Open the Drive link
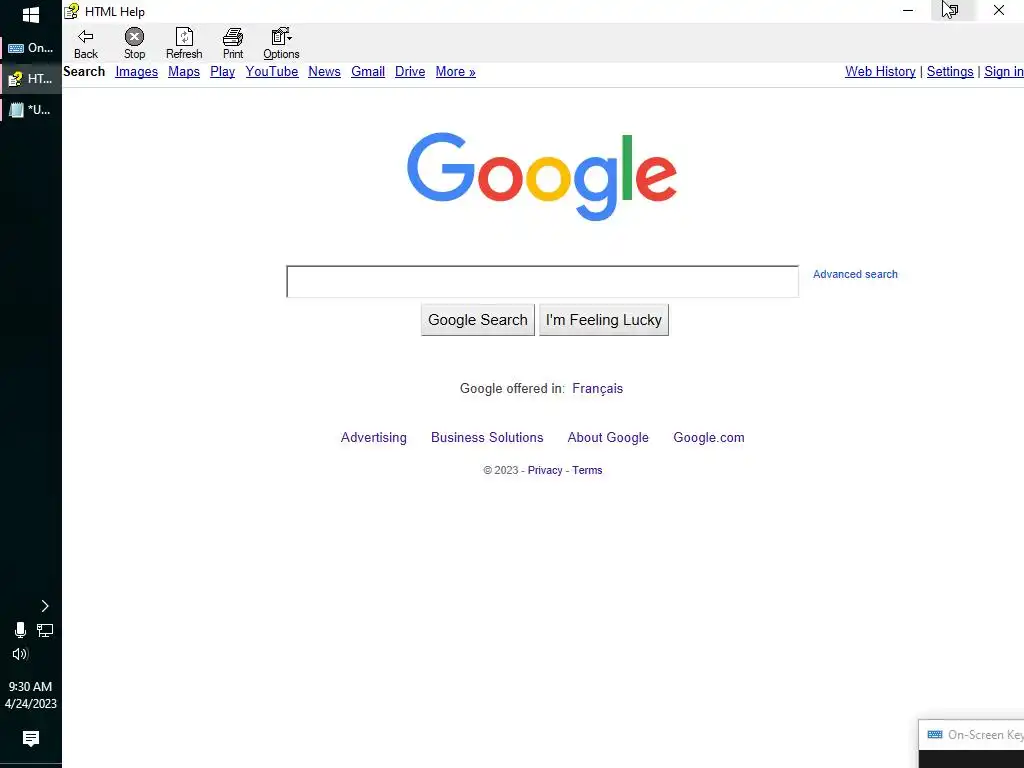The width and height of the screenshot is (1024, 768). coord(409,72)
